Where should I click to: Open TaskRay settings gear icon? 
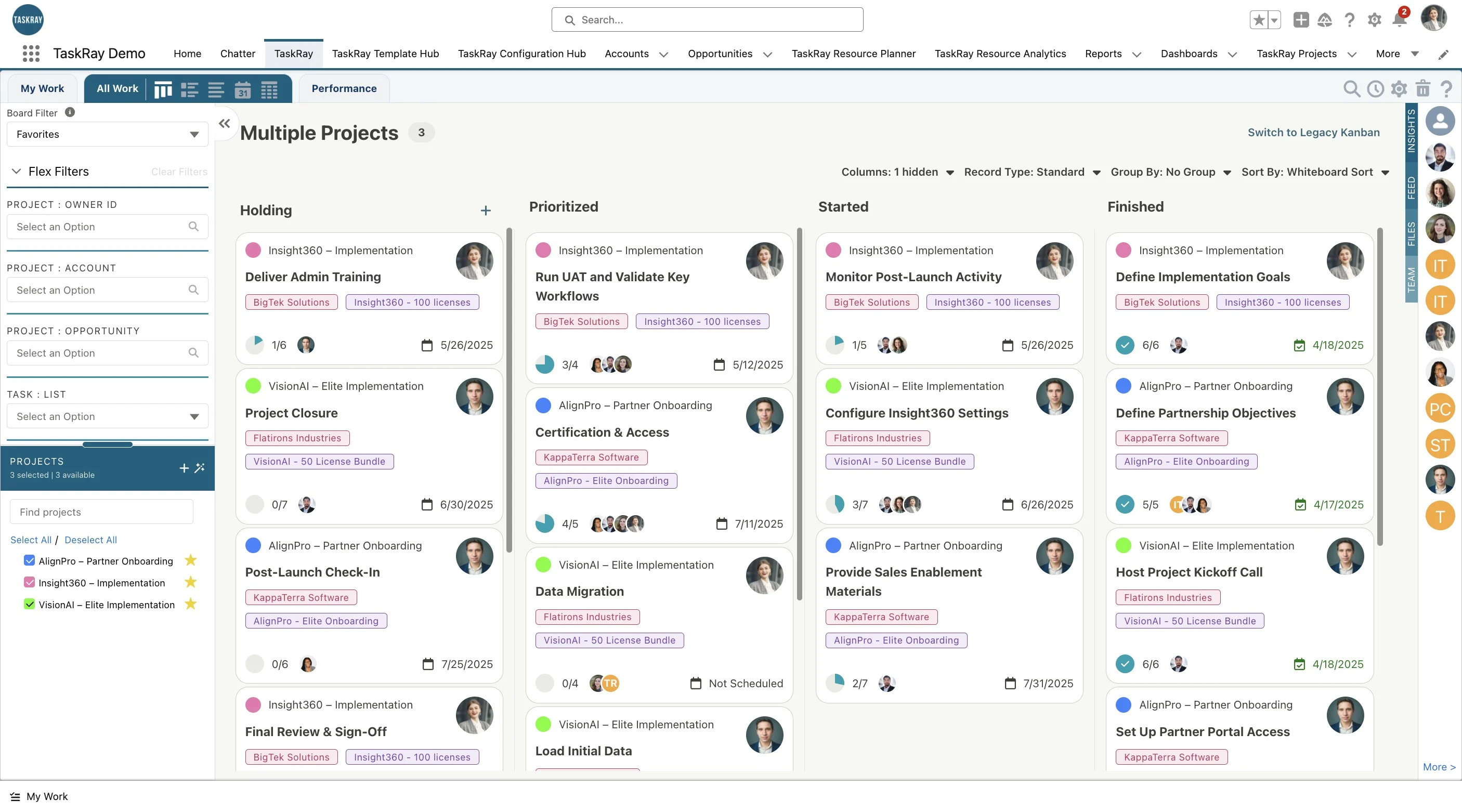1399,88
